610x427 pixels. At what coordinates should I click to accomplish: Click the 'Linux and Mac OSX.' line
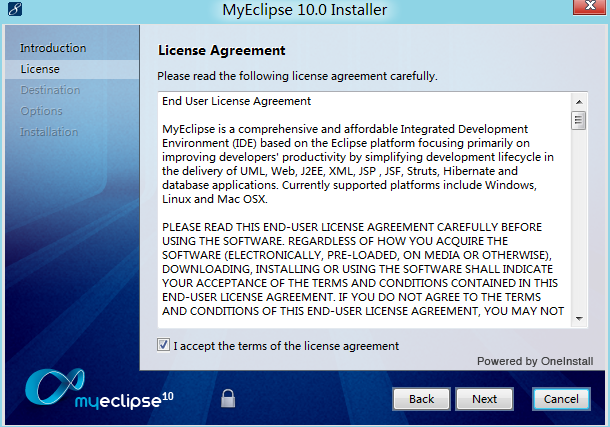pyautogui.click(x=215, y=199)
